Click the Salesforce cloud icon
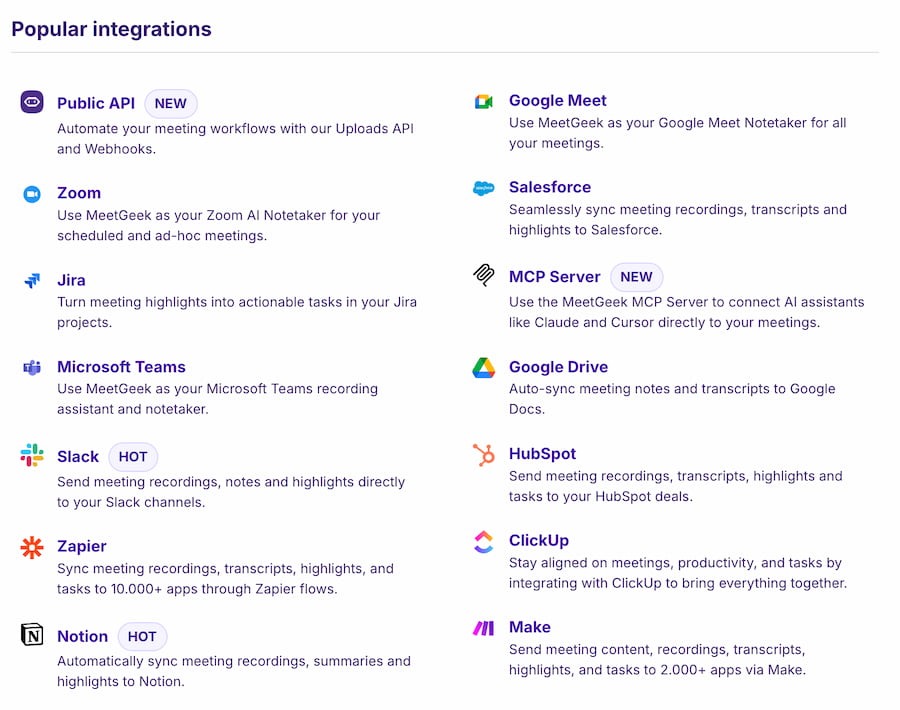The image size is (900, 710). click(x=484, y=188)
